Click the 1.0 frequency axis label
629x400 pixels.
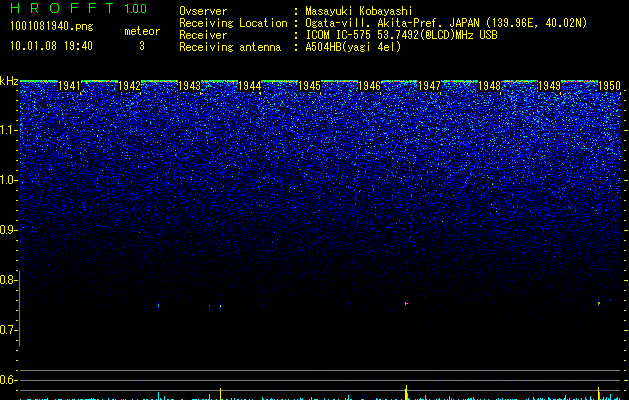[8, 180]
